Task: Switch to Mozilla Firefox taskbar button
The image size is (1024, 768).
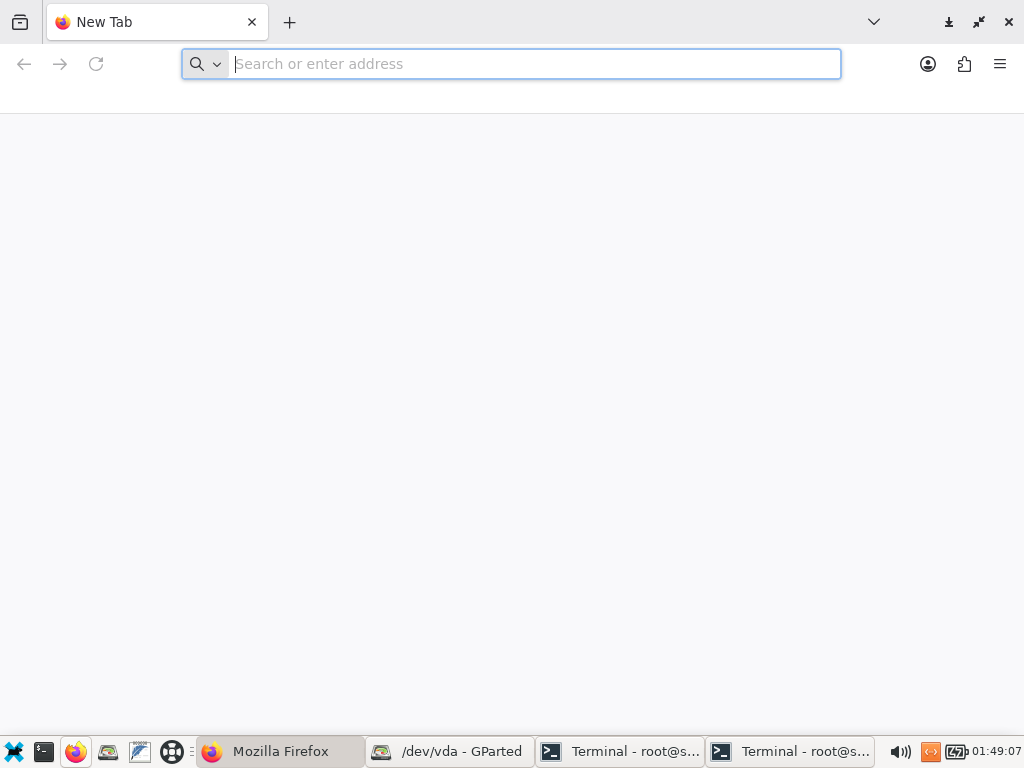Action: [x=280, y=752]
